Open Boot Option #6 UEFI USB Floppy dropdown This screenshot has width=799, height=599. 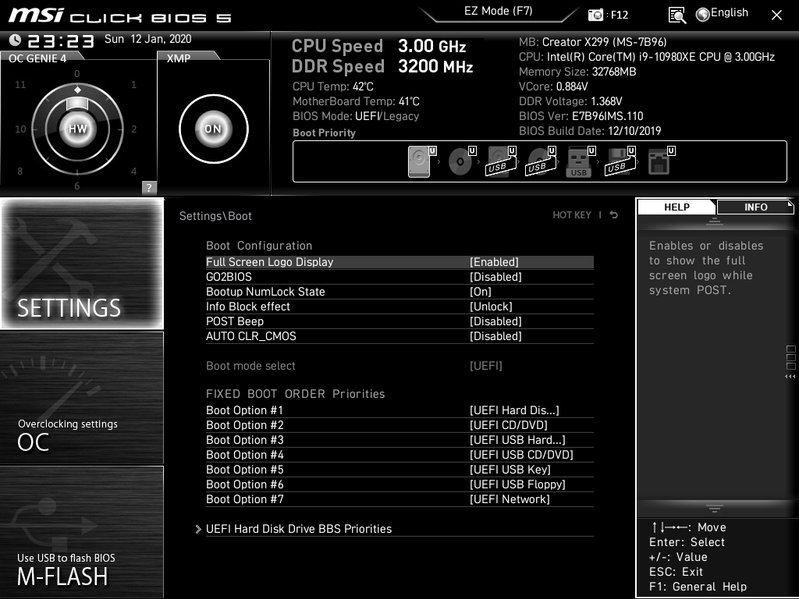pyautogui.click(x=517, y=484)
